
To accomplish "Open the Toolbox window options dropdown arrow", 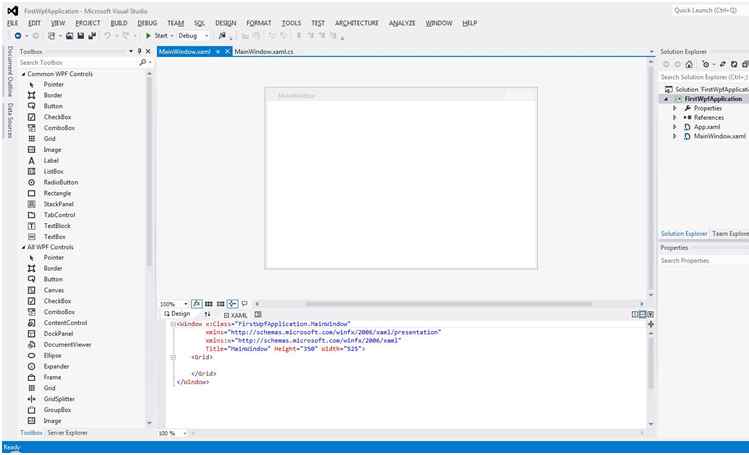I will (x=131, y=51).
